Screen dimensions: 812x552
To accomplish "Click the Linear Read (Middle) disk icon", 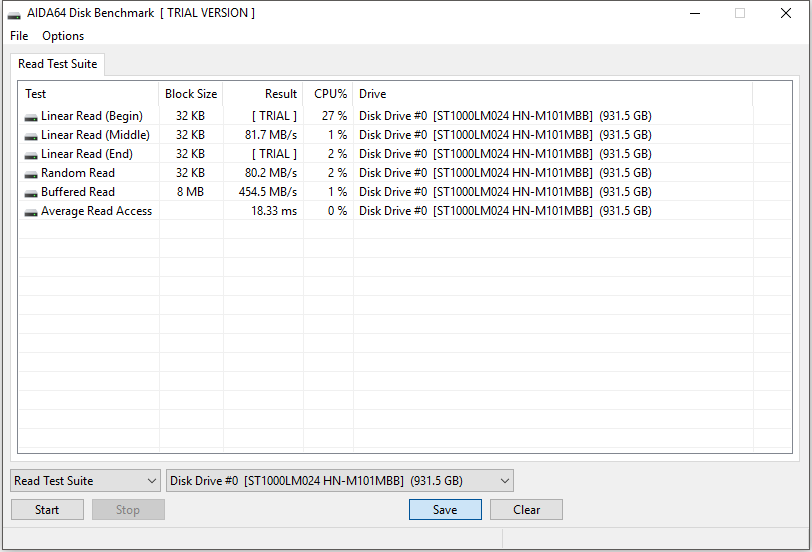I will 31,137.
